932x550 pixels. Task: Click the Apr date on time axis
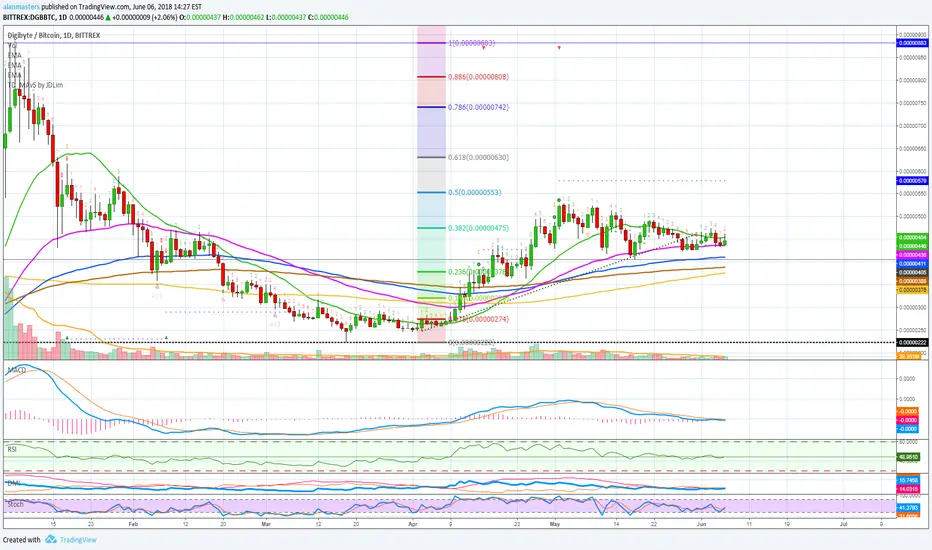[x=413, y=524]
